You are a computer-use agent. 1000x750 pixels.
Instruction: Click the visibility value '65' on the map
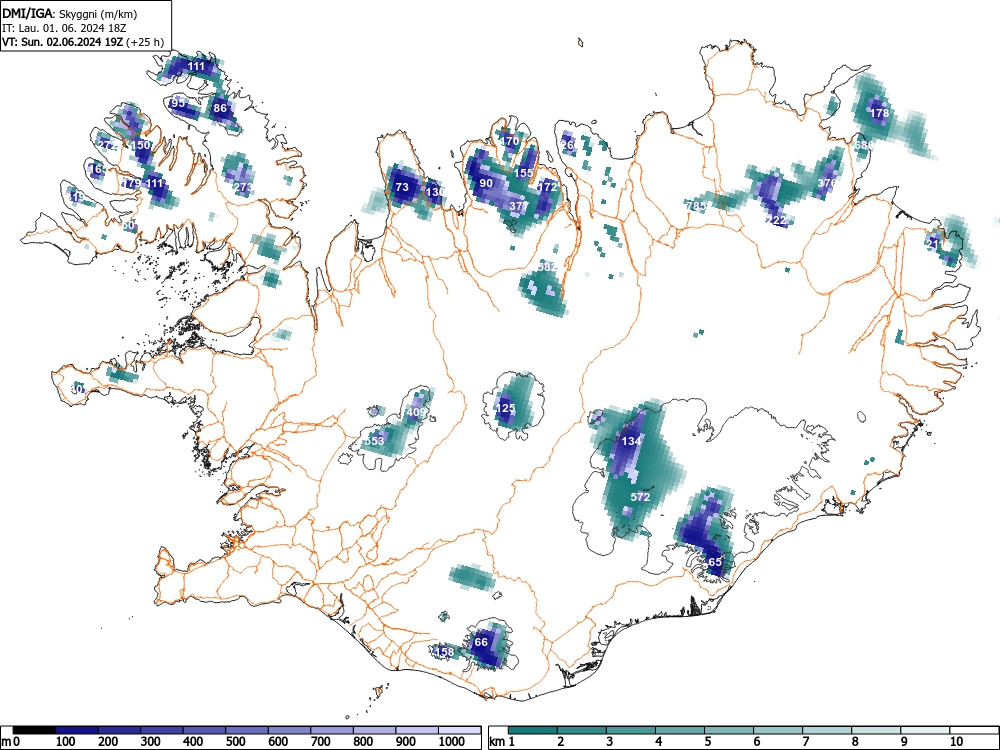(x=714, y=562)
